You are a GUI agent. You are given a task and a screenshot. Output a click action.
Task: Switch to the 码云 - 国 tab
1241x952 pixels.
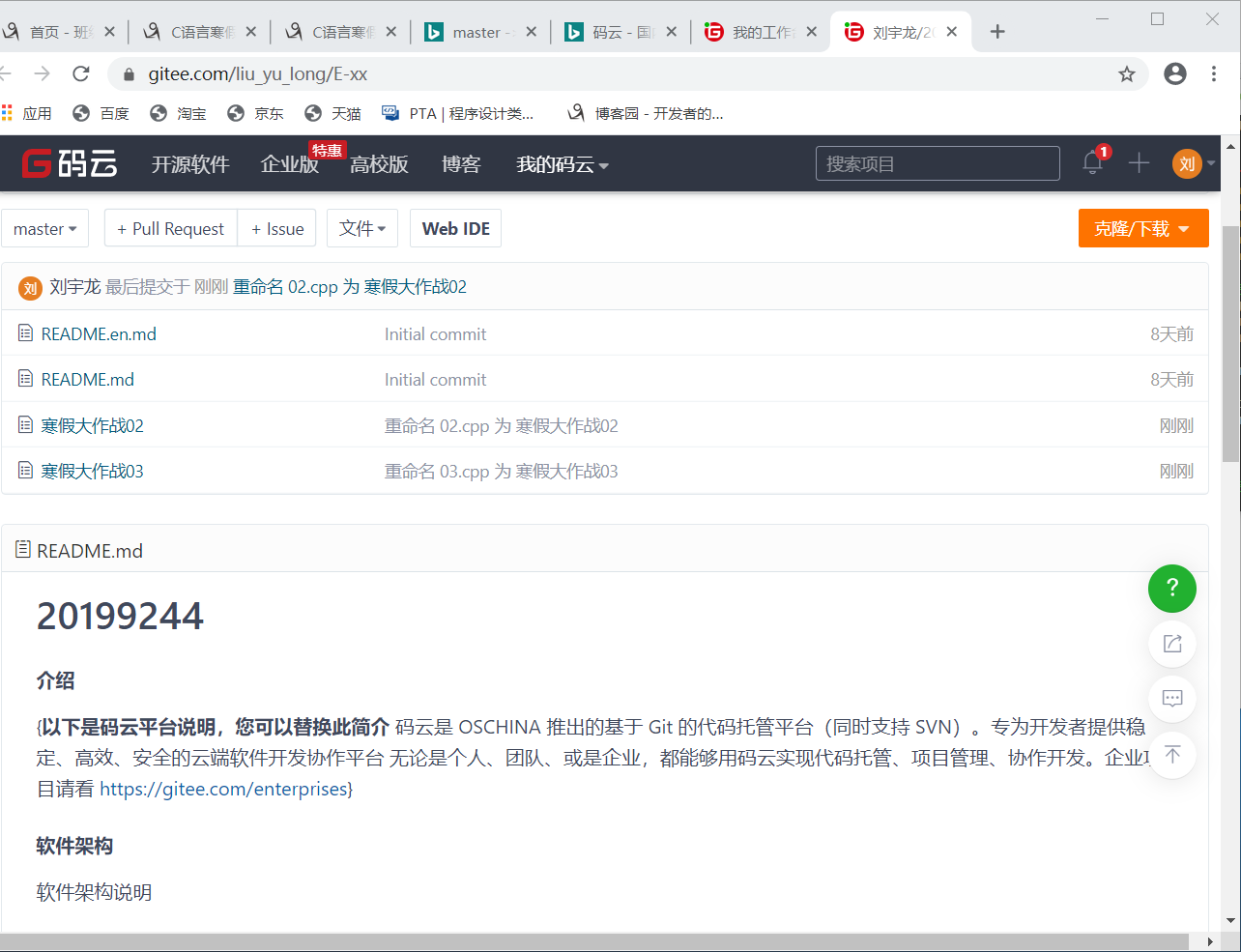click(x=620, y=32)
